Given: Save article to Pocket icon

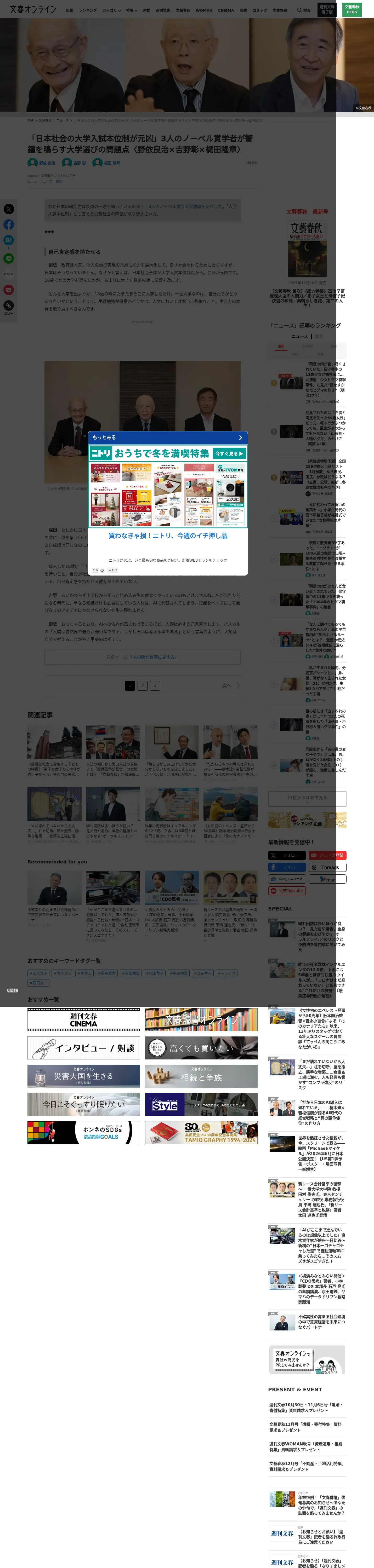Looking at the screenshot, I should 9,290.
